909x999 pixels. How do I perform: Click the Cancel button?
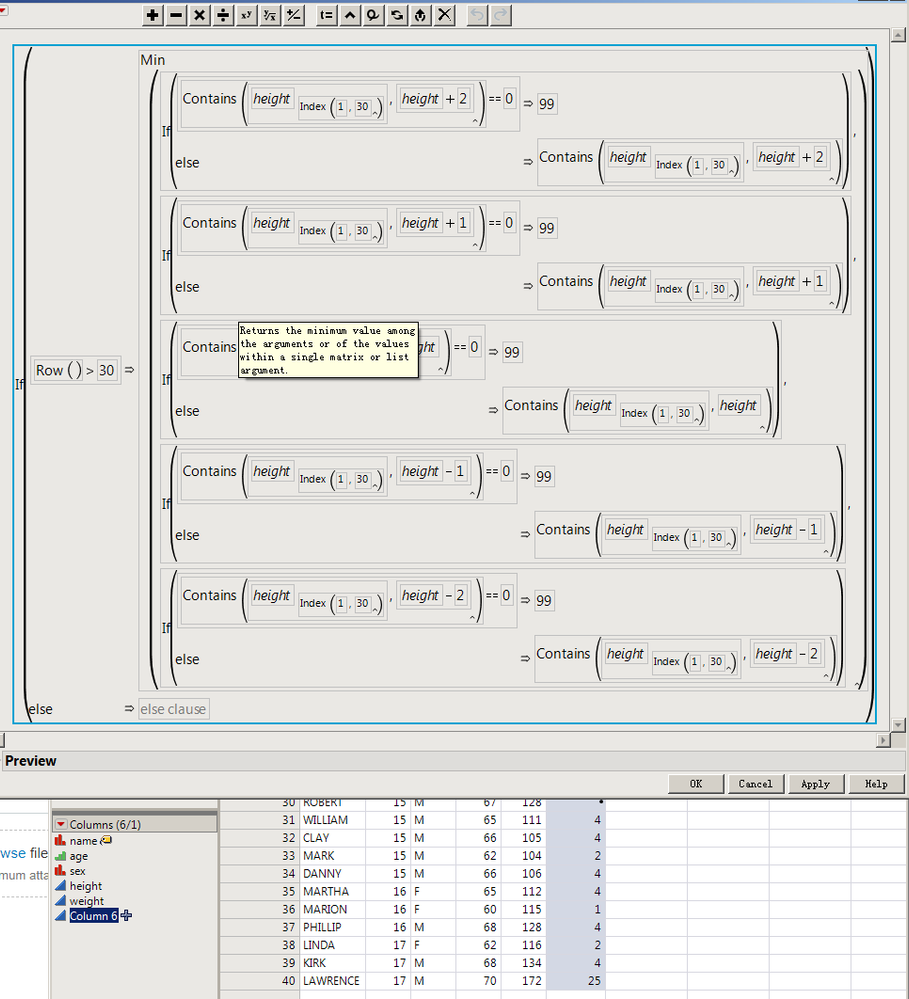click(755, 784)
